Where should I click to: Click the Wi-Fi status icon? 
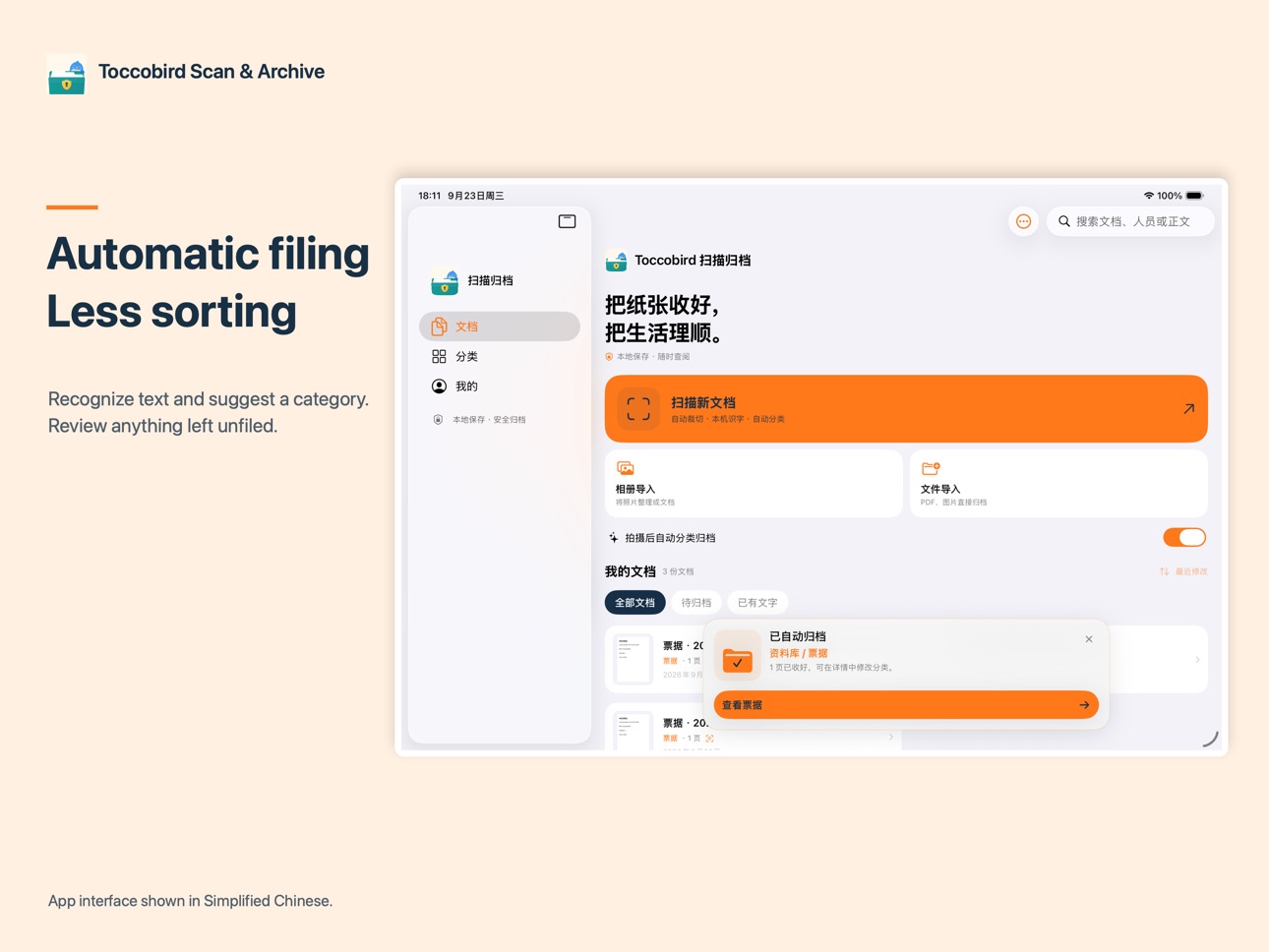pos(1148,196)
